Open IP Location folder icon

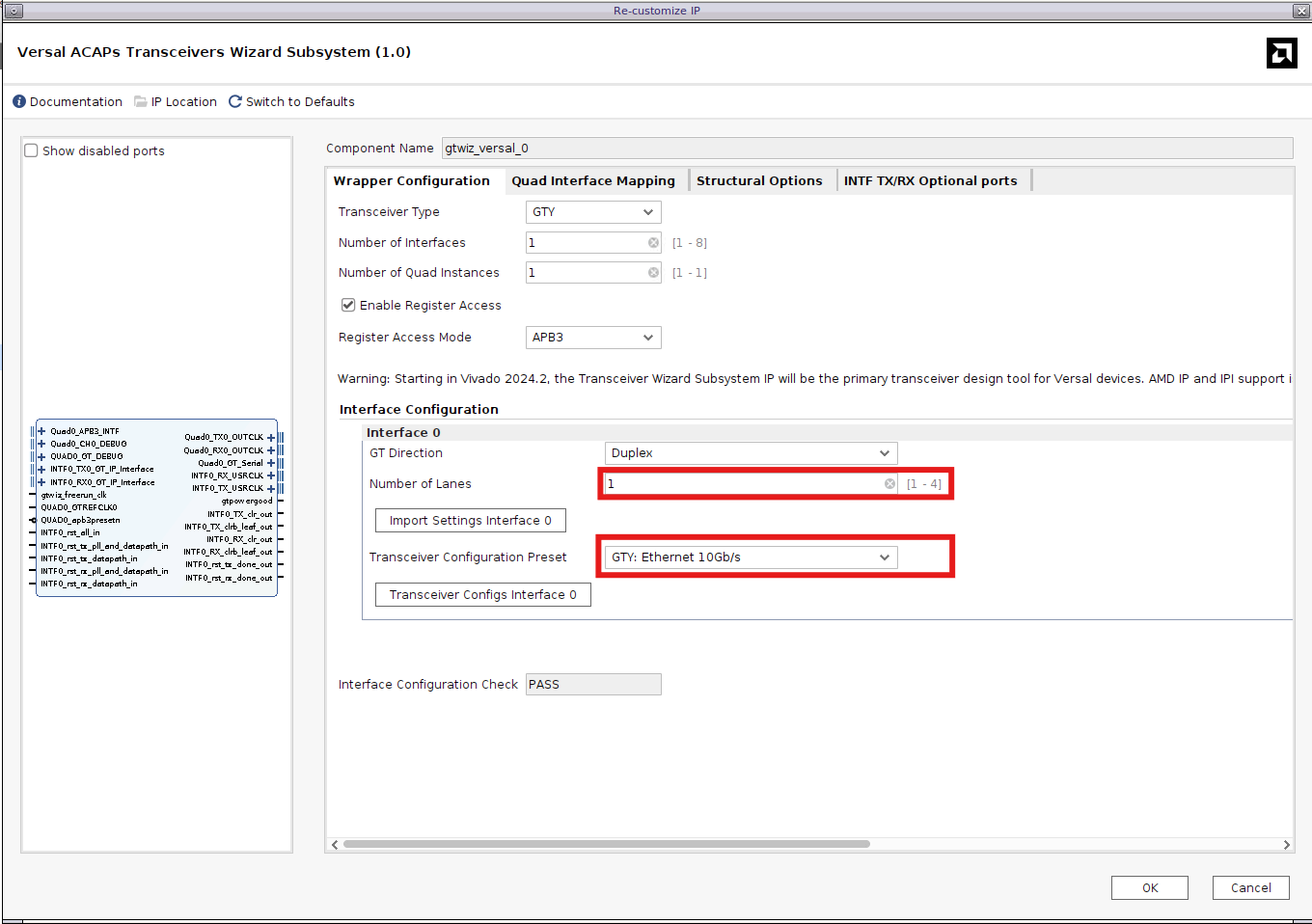[x=141, y=102]
